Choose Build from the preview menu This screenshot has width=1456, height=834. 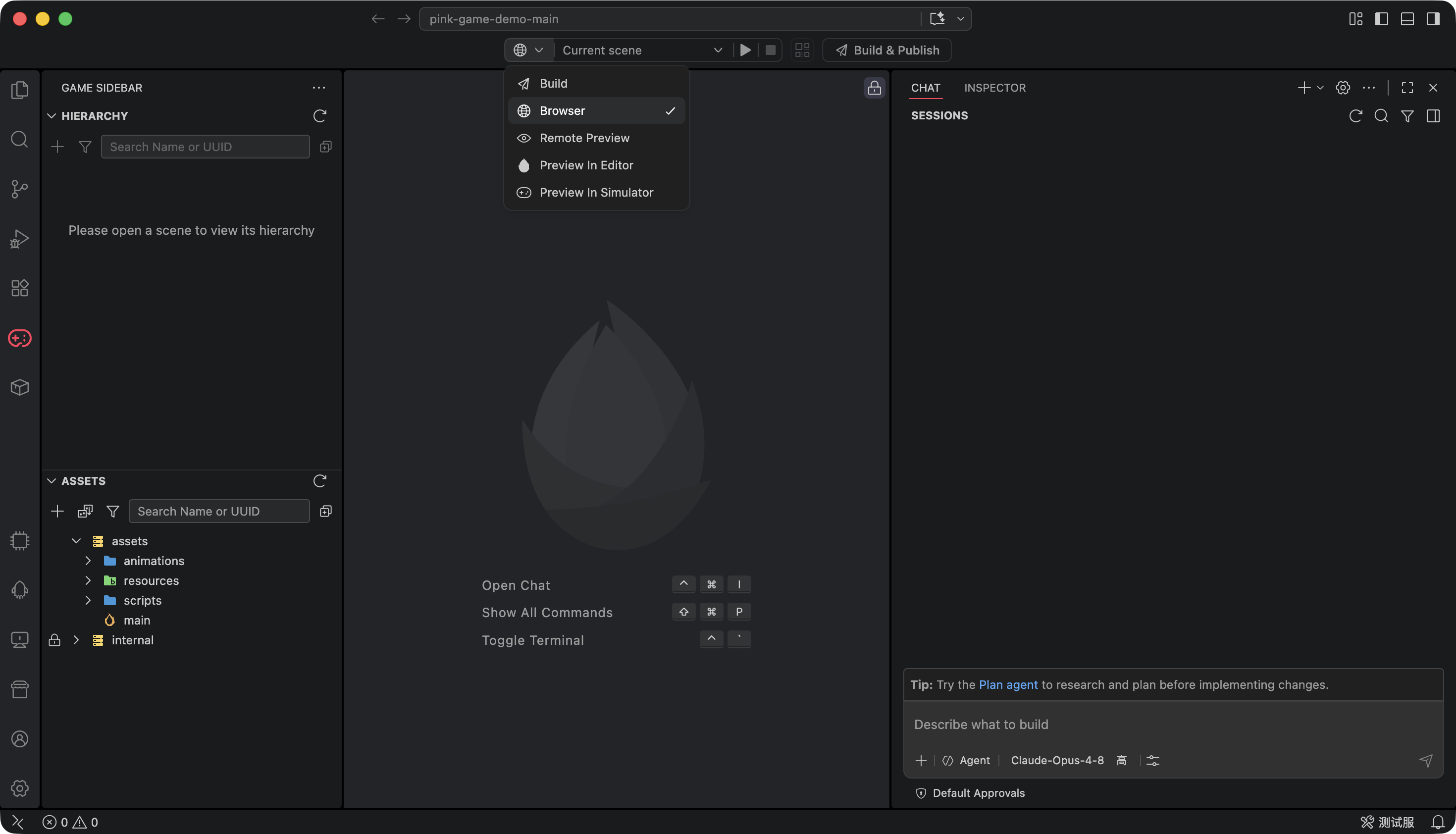click(x=596, y=83)
